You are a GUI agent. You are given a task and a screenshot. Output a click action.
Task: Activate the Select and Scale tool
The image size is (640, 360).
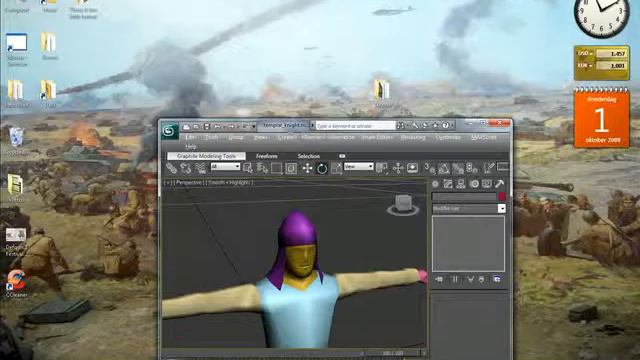click(x=336, y=168)
